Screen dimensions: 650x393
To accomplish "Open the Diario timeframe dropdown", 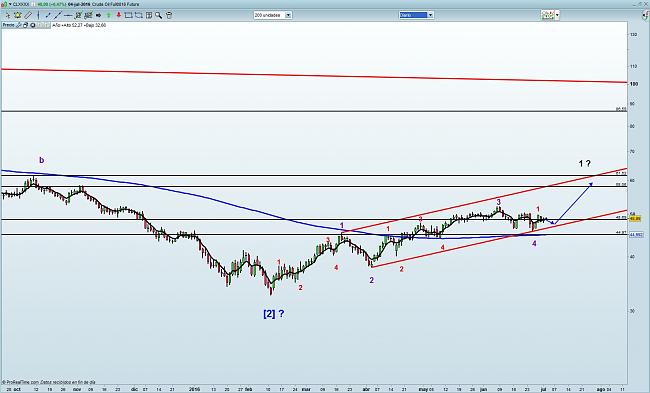I will 416,15.
